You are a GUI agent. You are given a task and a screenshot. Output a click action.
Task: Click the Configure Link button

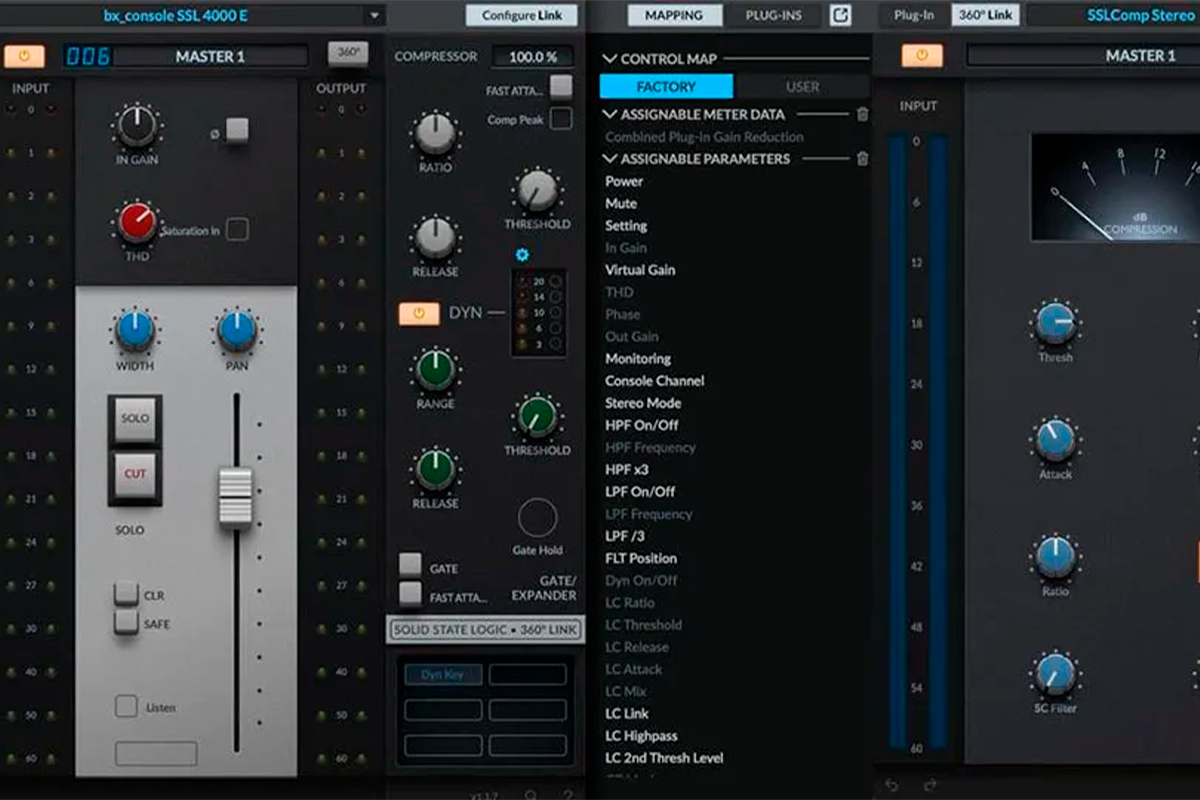click(521, 15)
